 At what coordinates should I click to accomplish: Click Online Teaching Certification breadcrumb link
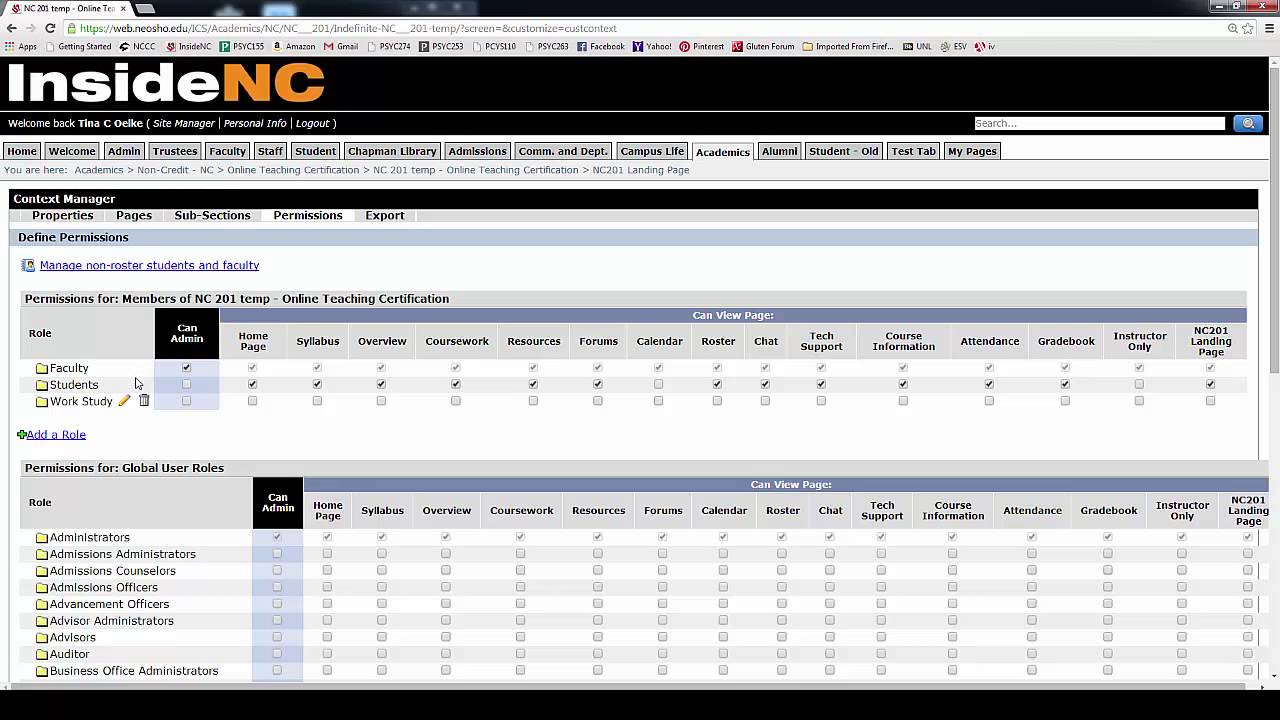[293, 170]
